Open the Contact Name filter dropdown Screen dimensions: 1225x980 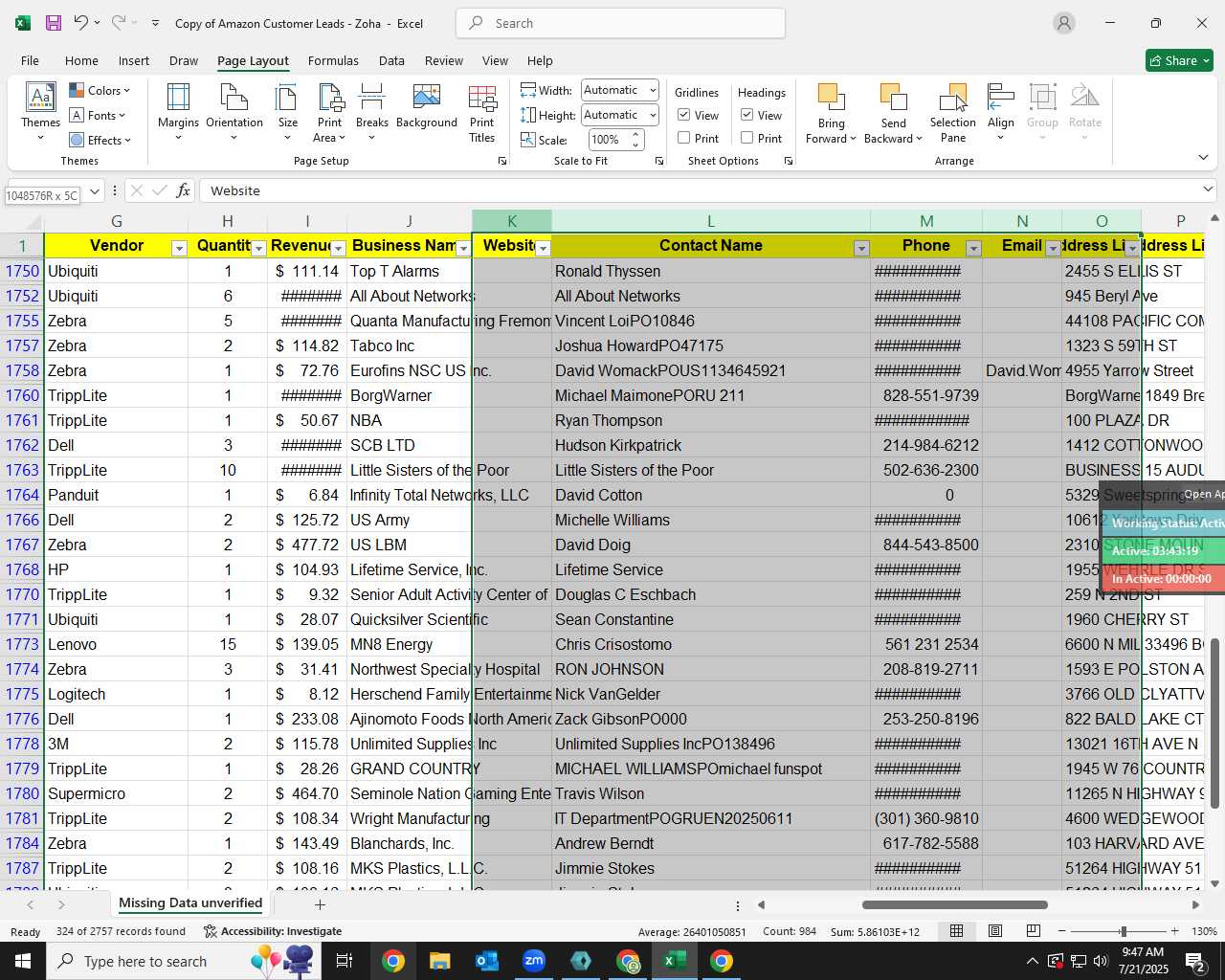(861, 249)
